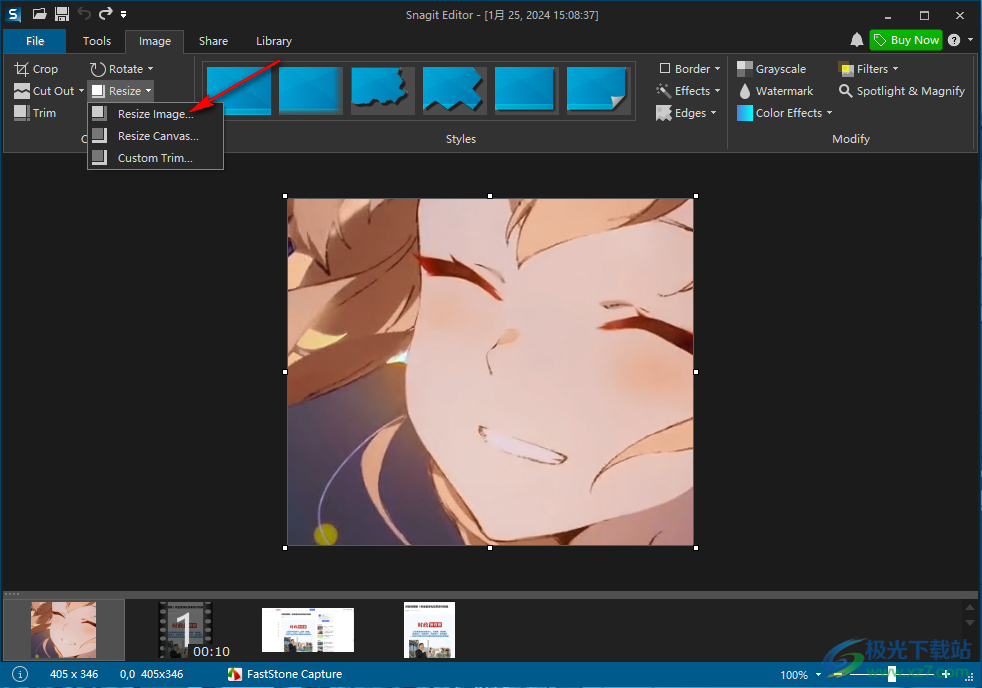Open the Color Effects dropdown

tap(785, 113)
